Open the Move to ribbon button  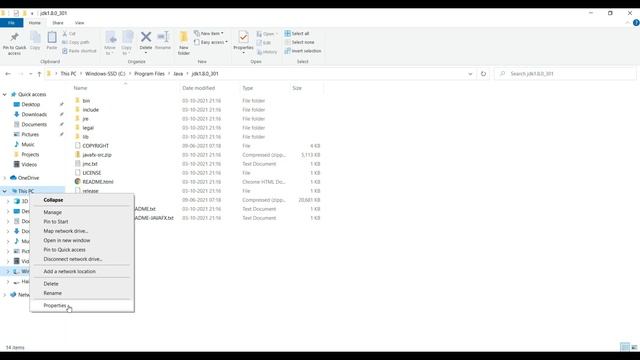pyautogui.click(x=110, y=43)
